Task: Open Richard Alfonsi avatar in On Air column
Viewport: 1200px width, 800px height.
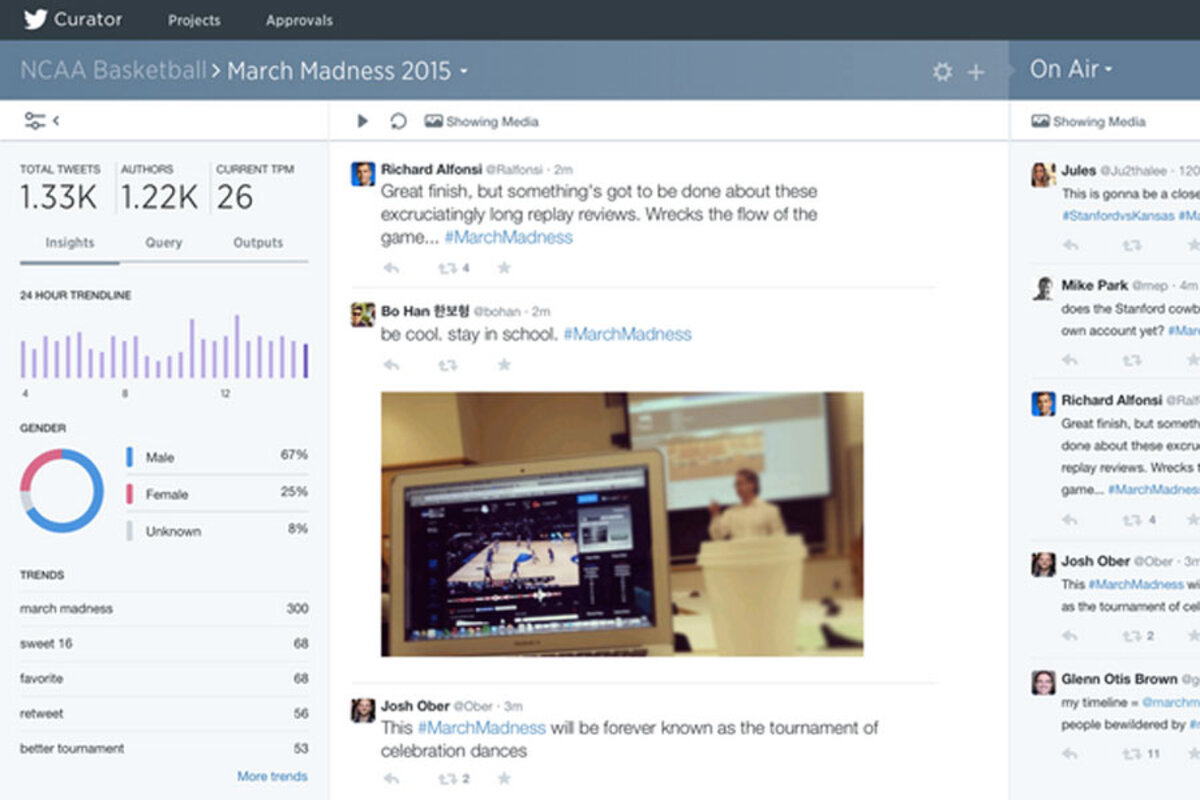Action: [1043, 404]
